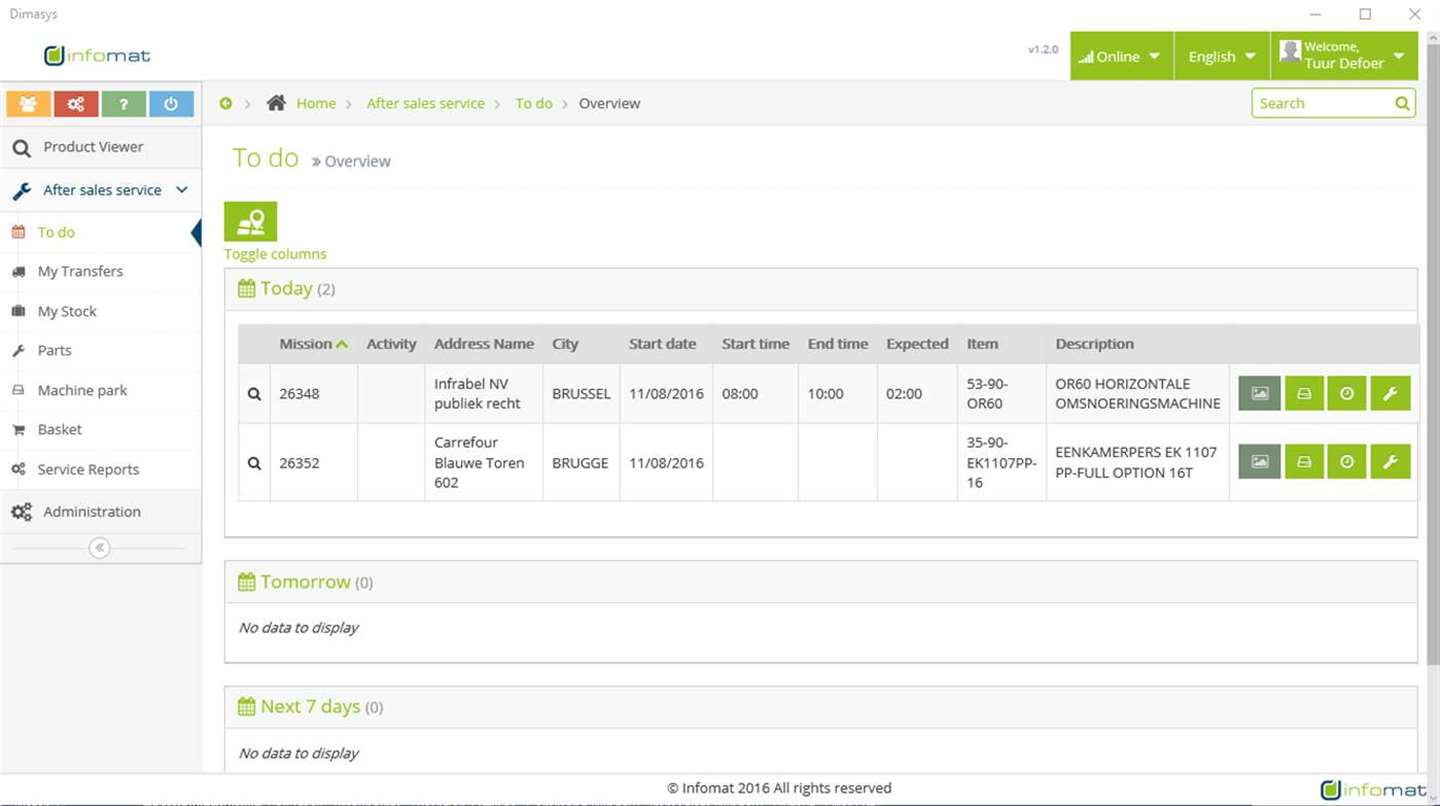Click the orange users icon button
Viewport: 1440px width, 806px height.
point(28,103)
